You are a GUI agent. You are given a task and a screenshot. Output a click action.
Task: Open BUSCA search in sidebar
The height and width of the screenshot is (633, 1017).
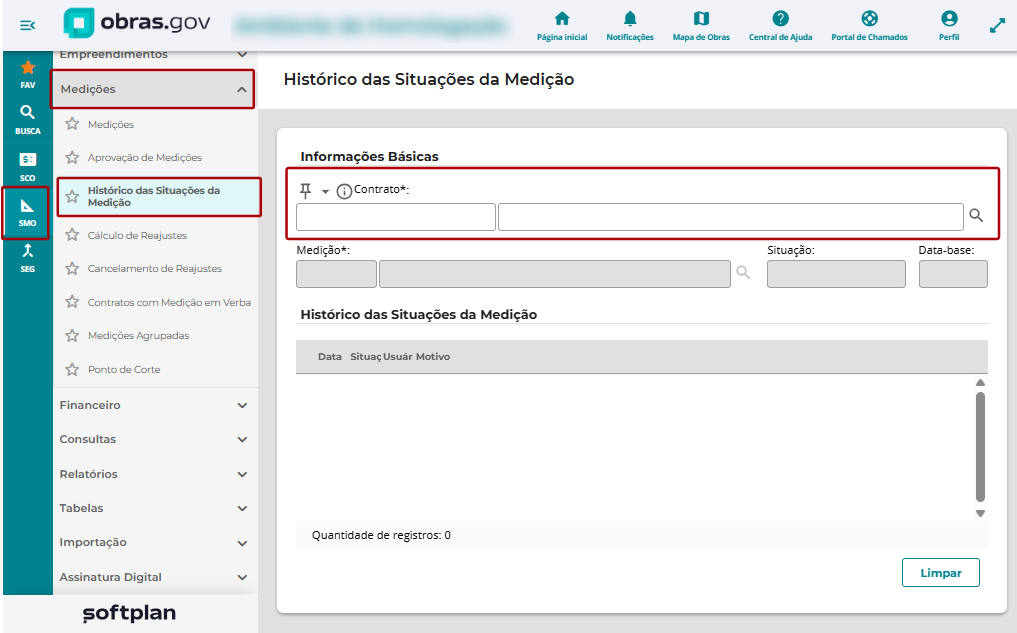click(x=28, y=120)
